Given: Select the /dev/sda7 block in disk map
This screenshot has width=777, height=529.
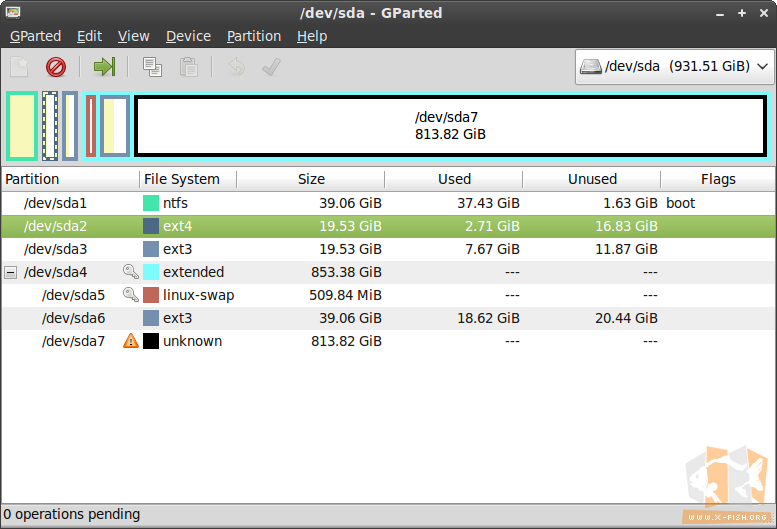Looking at the screenshot, I should coord(450,126).
